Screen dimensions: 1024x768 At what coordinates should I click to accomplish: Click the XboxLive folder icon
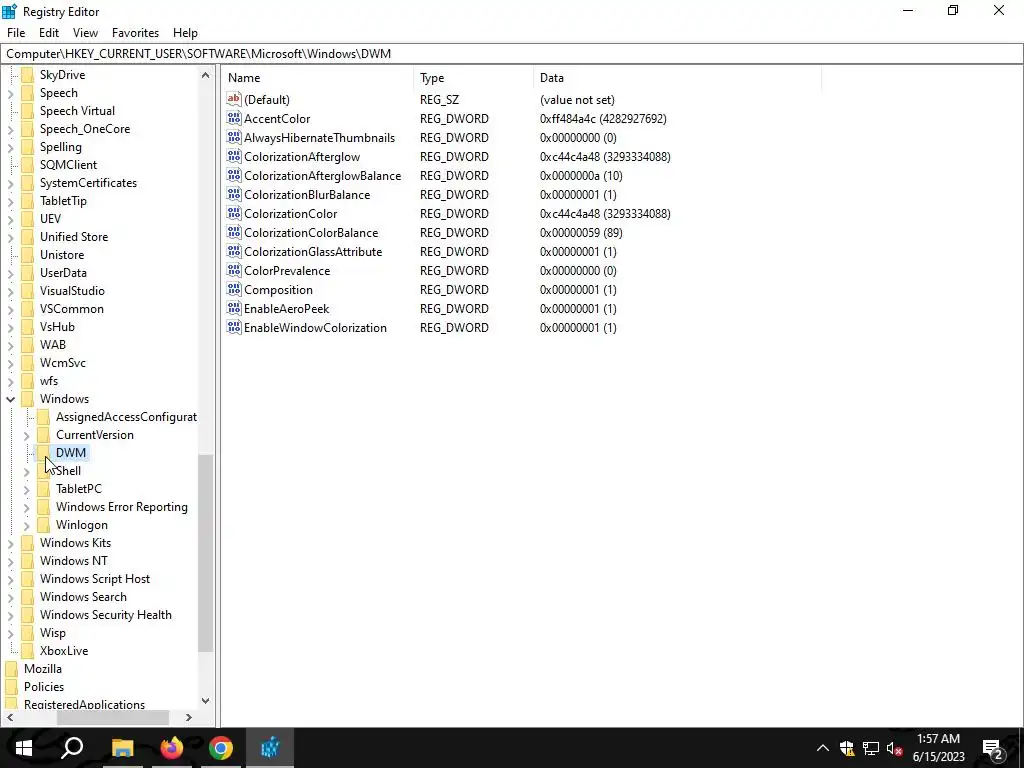tap(27, 650)
